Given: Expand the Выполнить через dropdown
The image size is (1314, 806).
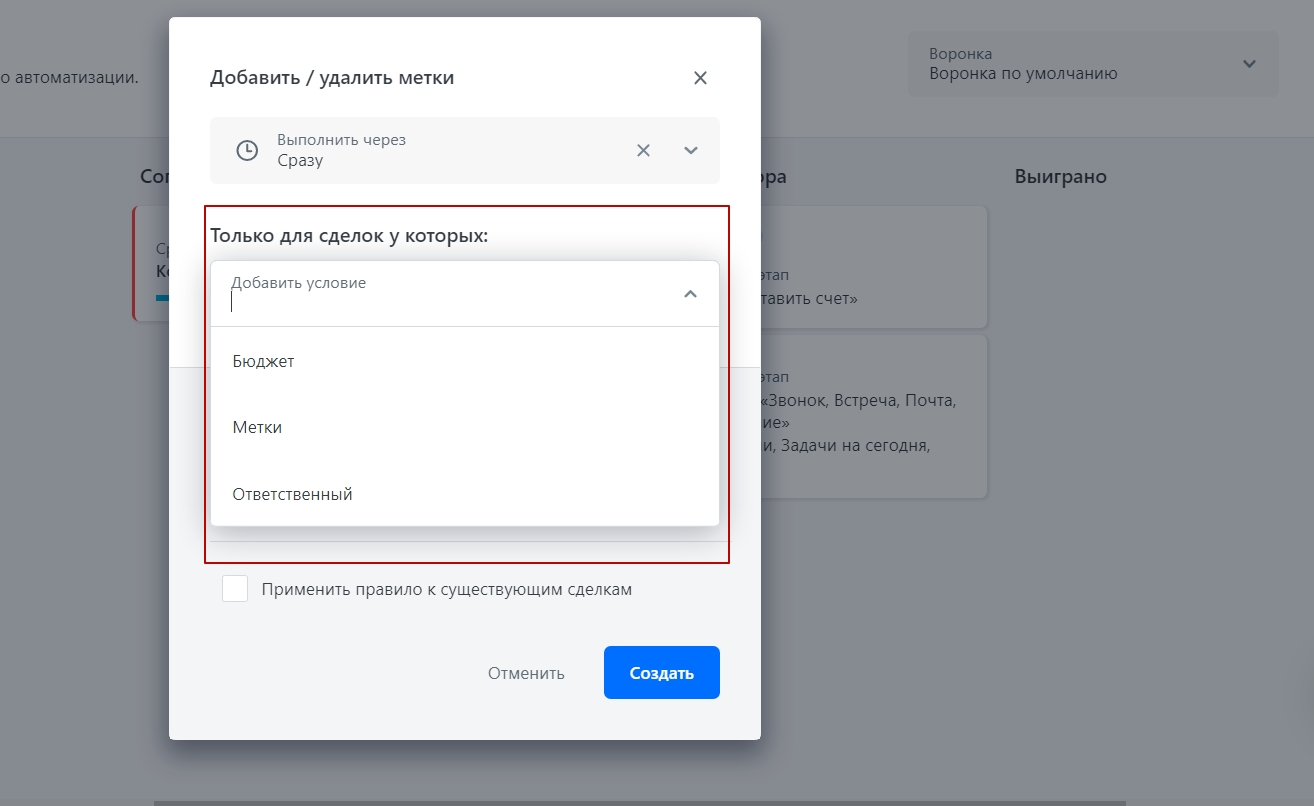Looking at the screenshot, I should 690,150.
